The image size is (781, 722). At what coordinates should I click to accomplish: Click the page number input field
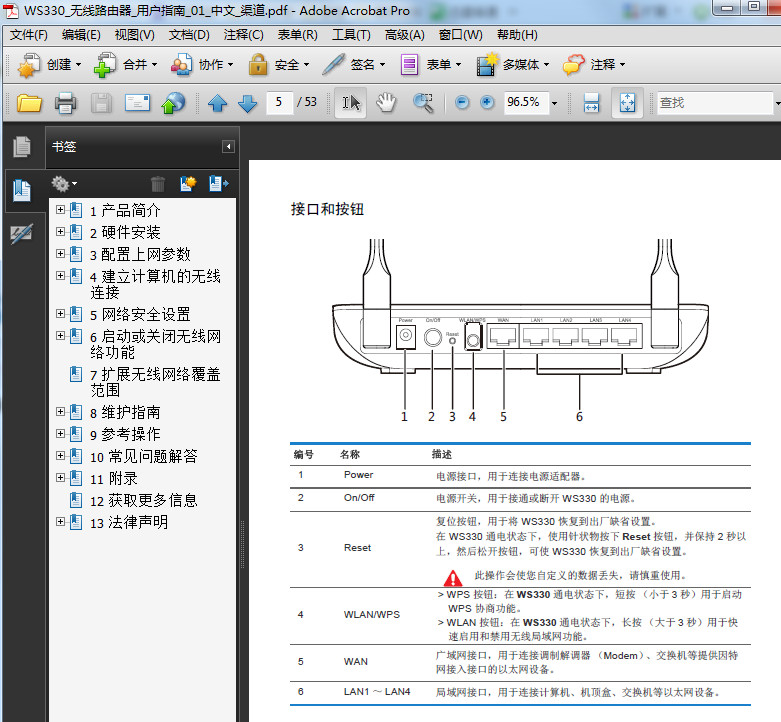click(x=280, y=103)
